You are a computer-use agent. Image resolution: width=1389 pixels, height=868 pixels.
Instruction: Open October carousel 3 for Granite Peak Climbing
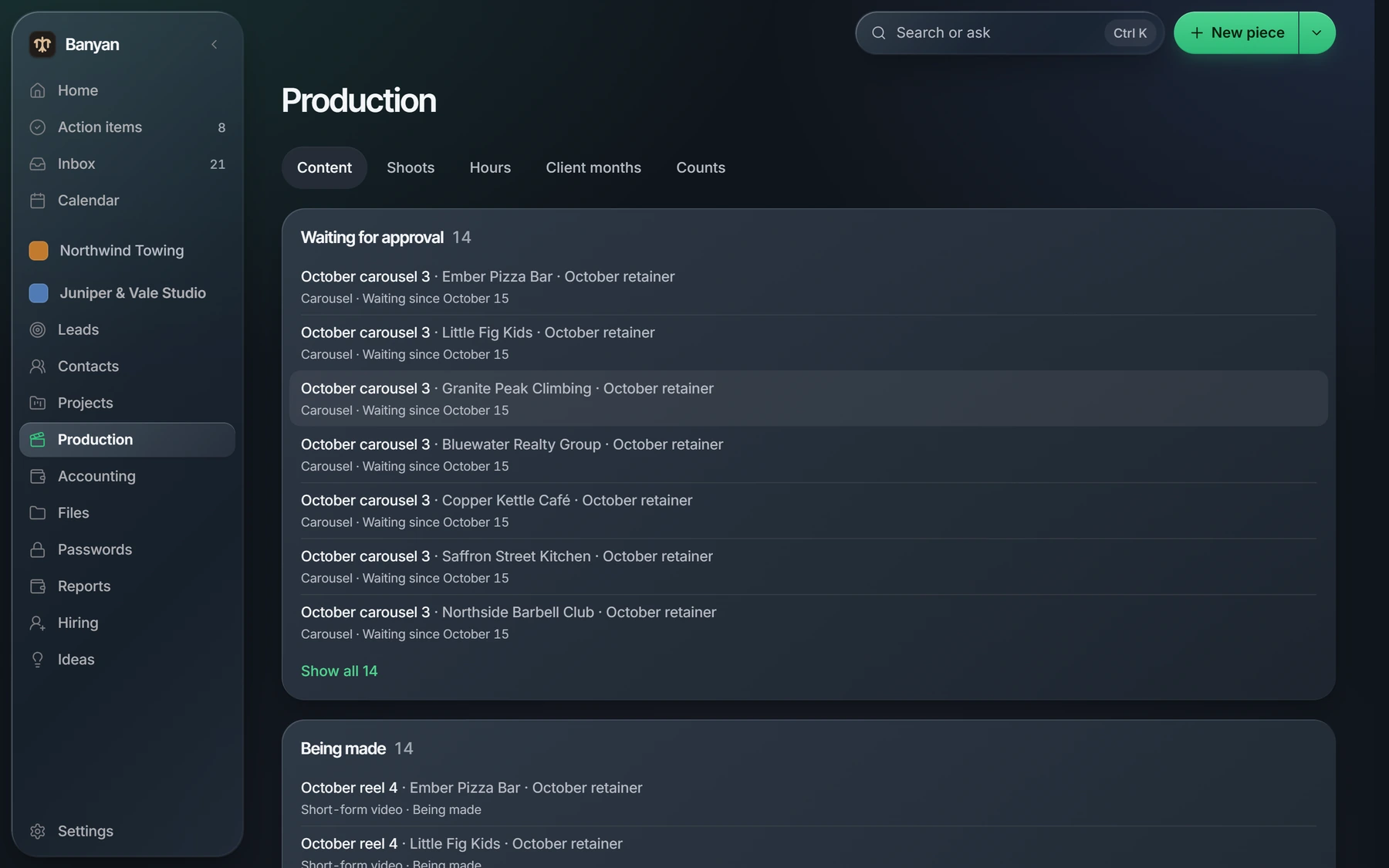809,398
